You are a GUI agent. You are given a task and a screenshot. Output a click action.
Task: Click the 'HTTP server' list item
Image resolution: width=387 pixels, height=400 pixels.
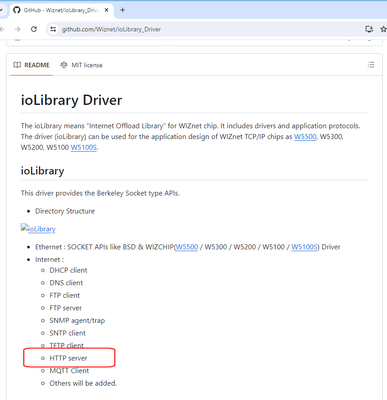68,358
